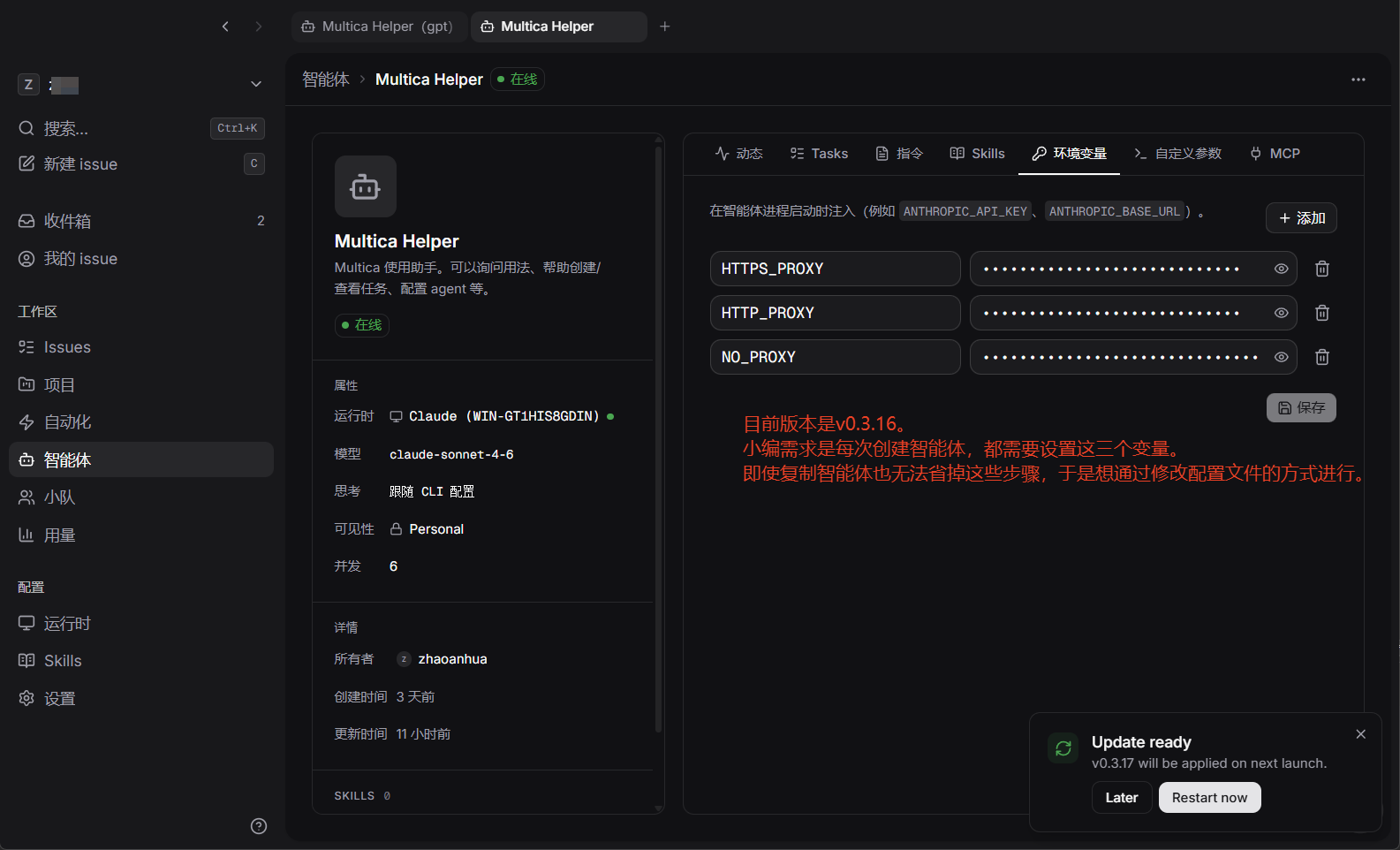1400x850 pixels.
Task: Change thinking setting 跟随 CLI 配置
Action: tap(432, 491)
